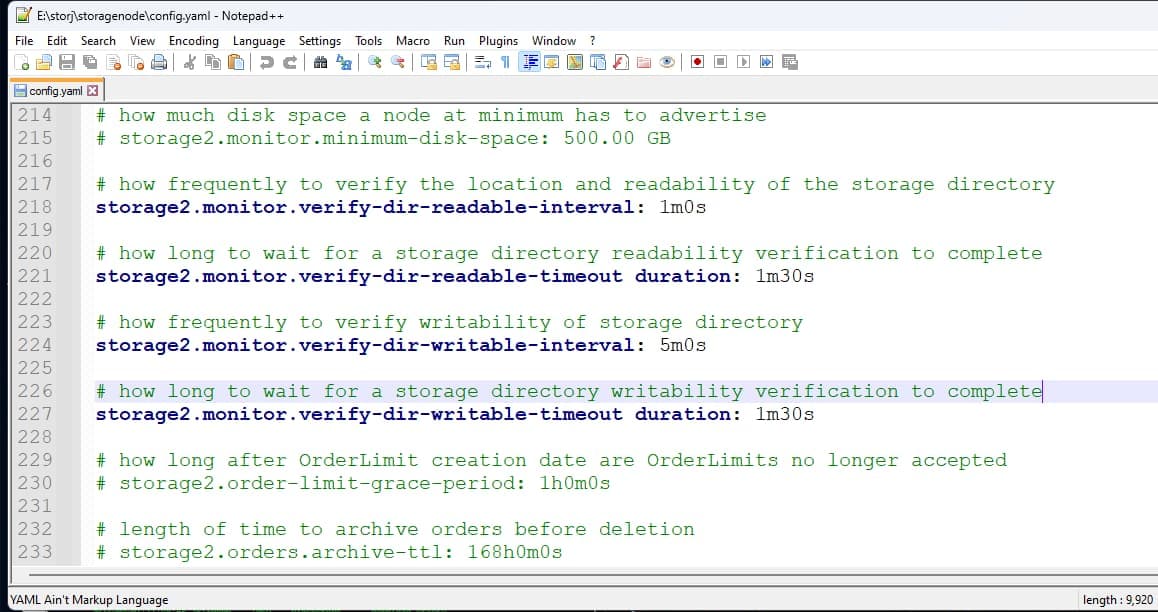
Task: Open the Document Map panel icon
Action: tap(575, 63)
